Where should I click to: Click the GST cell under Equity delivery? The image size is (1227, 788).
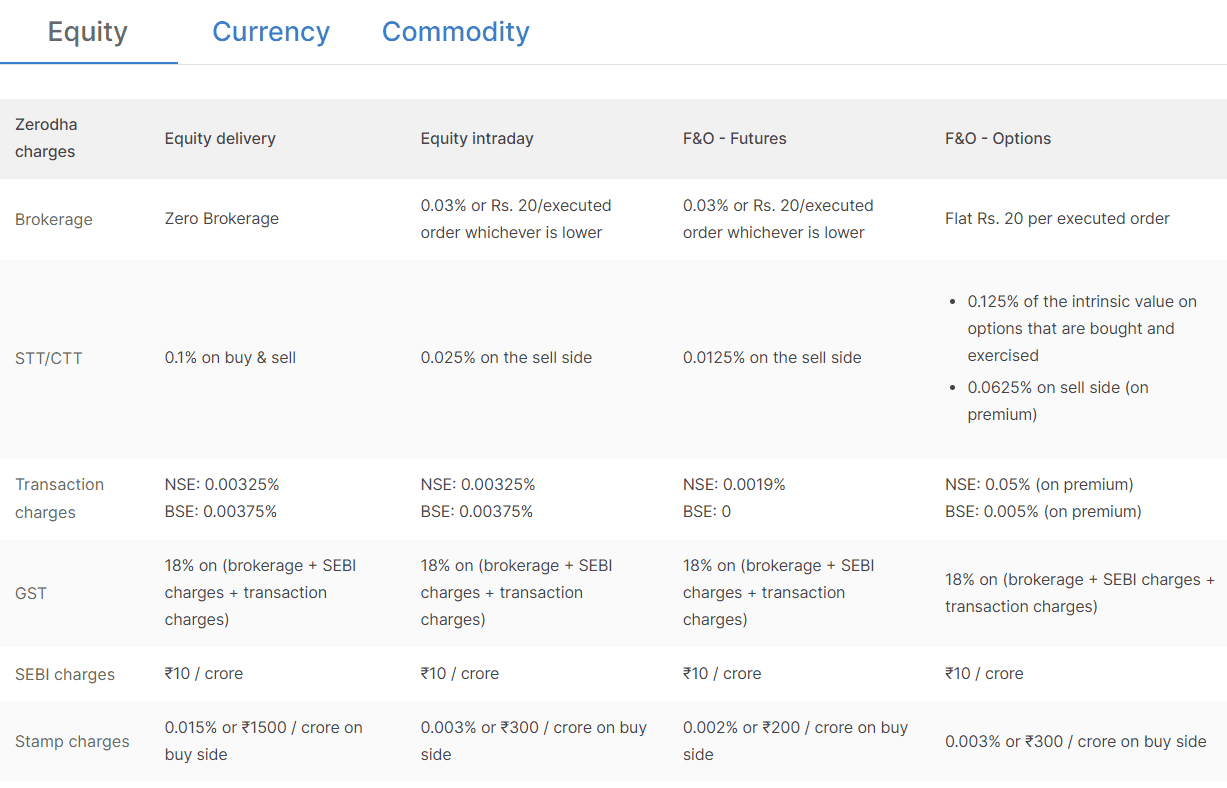coord(260,592)
